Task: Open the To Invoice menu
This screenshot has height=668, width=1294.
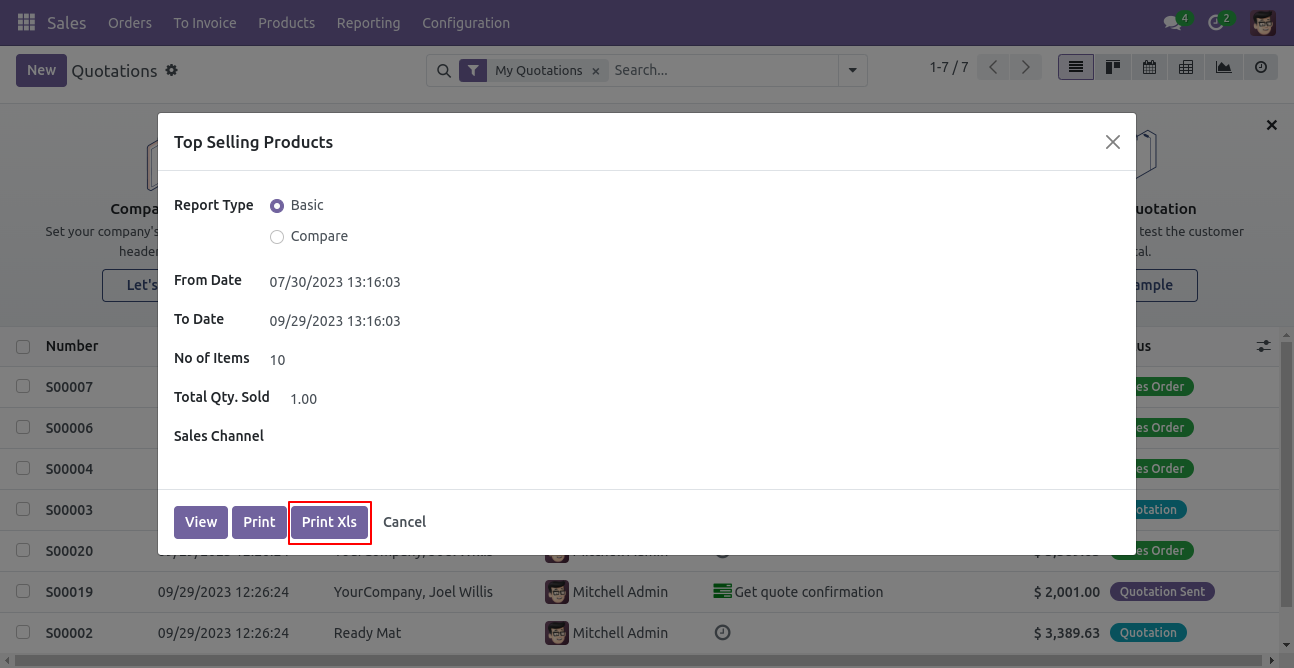Action: [205, 22]
